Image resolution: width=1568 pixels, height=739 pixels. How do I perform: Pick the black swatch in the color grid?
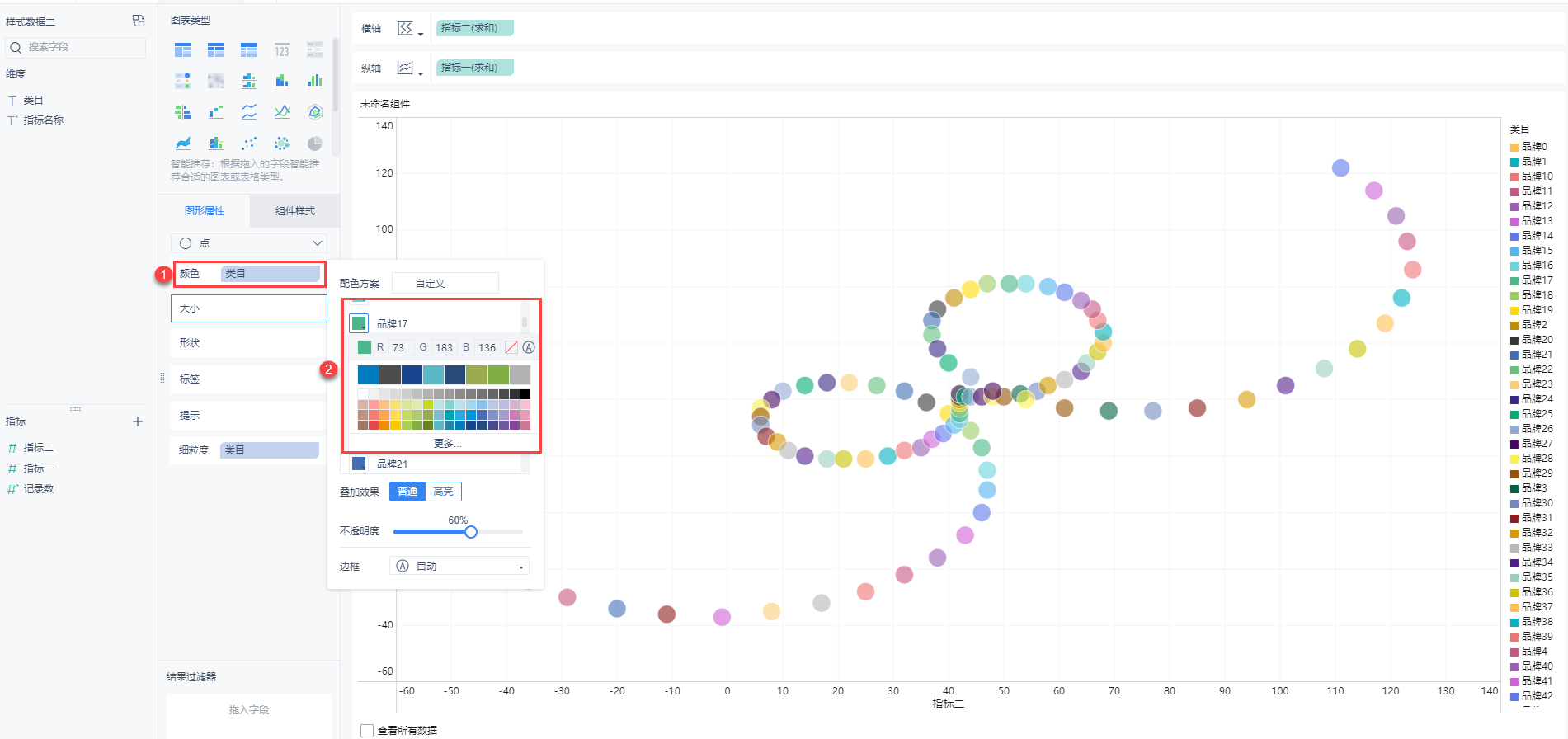(525, 394)
